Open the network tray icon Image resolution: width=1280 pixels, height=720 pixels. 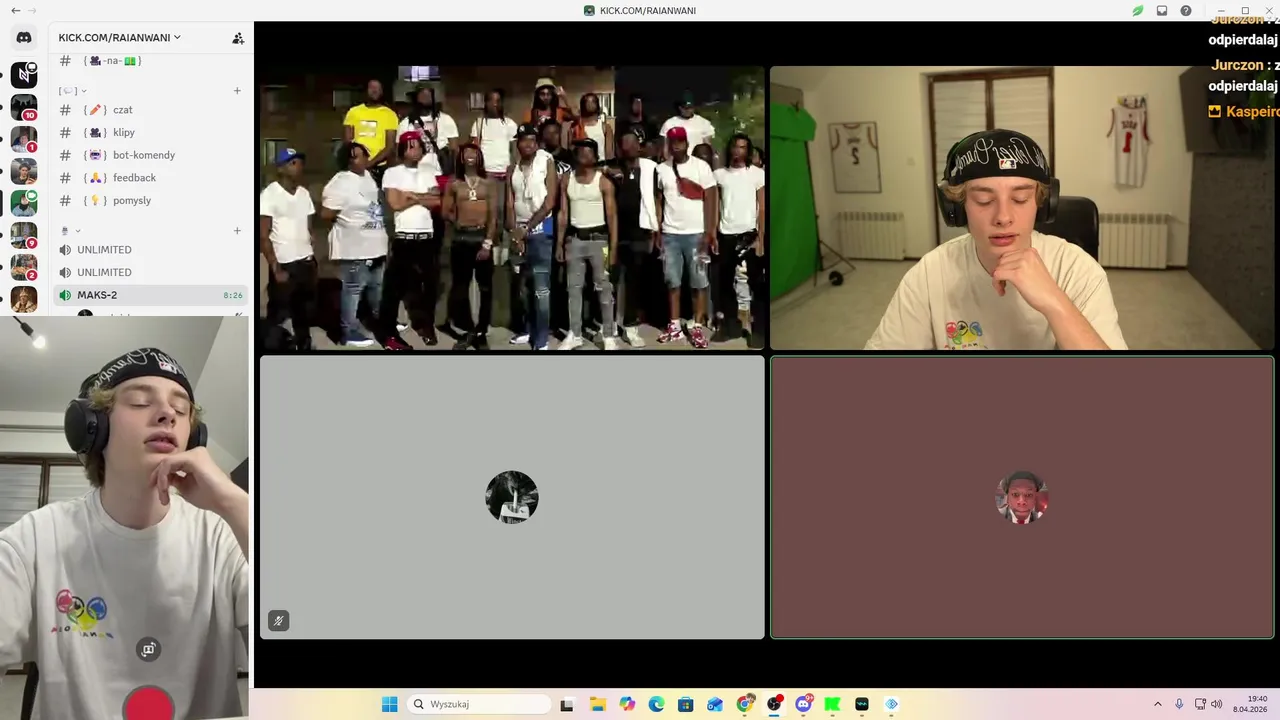[1201, 704]
